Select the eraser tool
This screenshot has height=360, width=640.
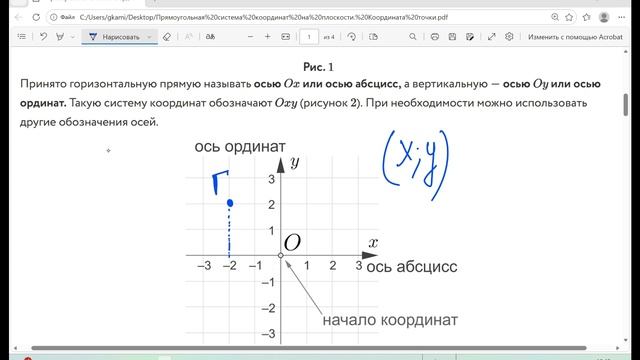click(167, 37)
